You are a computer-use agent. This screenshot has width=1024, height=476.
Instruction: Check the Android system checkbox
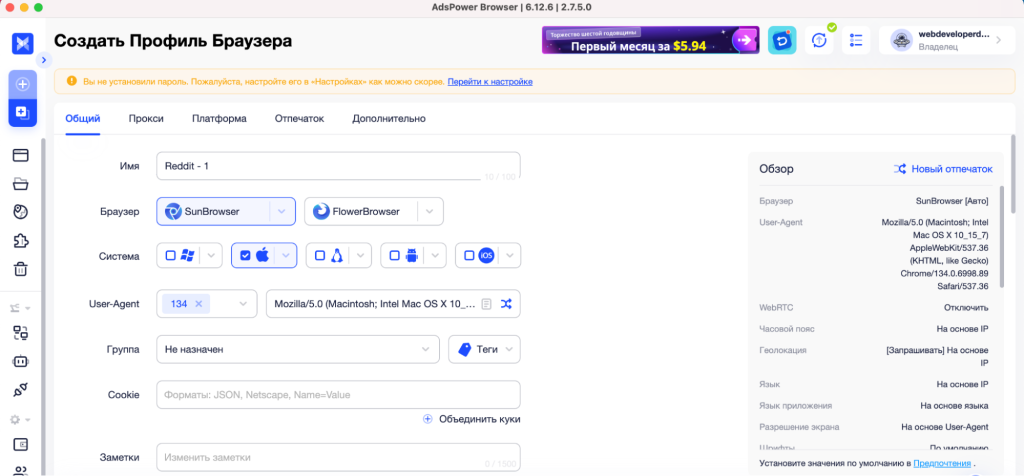pyautogui.click(x=394, y=256)
